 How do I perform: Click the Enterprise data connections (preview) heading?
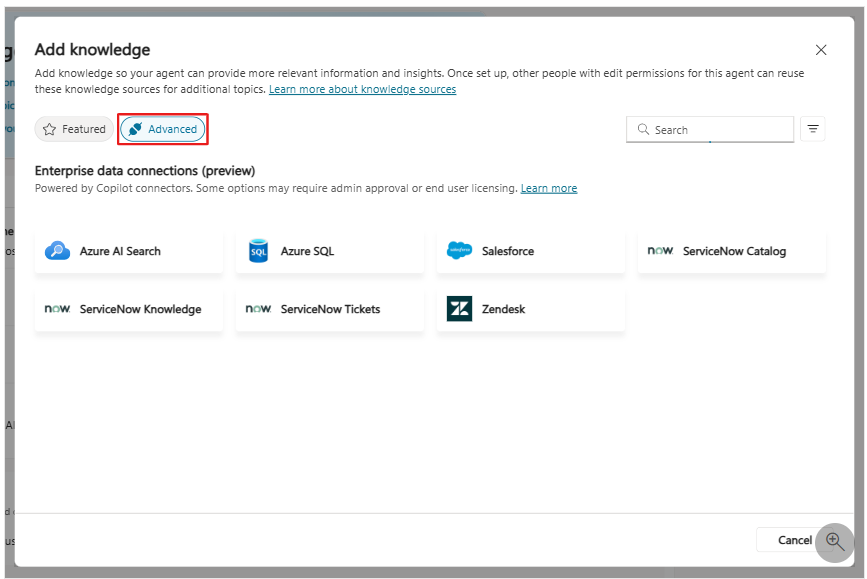tap(145, 170)
